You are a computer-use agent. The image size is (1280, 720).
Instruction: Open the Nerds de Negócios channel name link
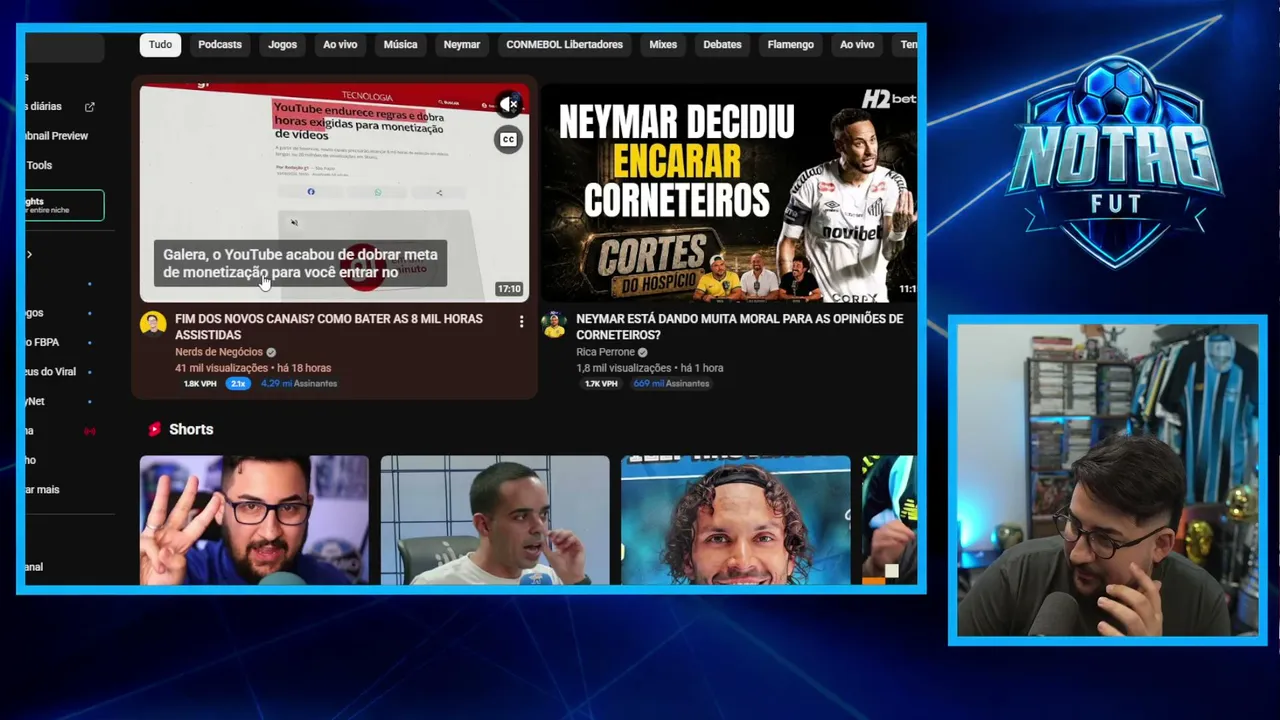219,352
